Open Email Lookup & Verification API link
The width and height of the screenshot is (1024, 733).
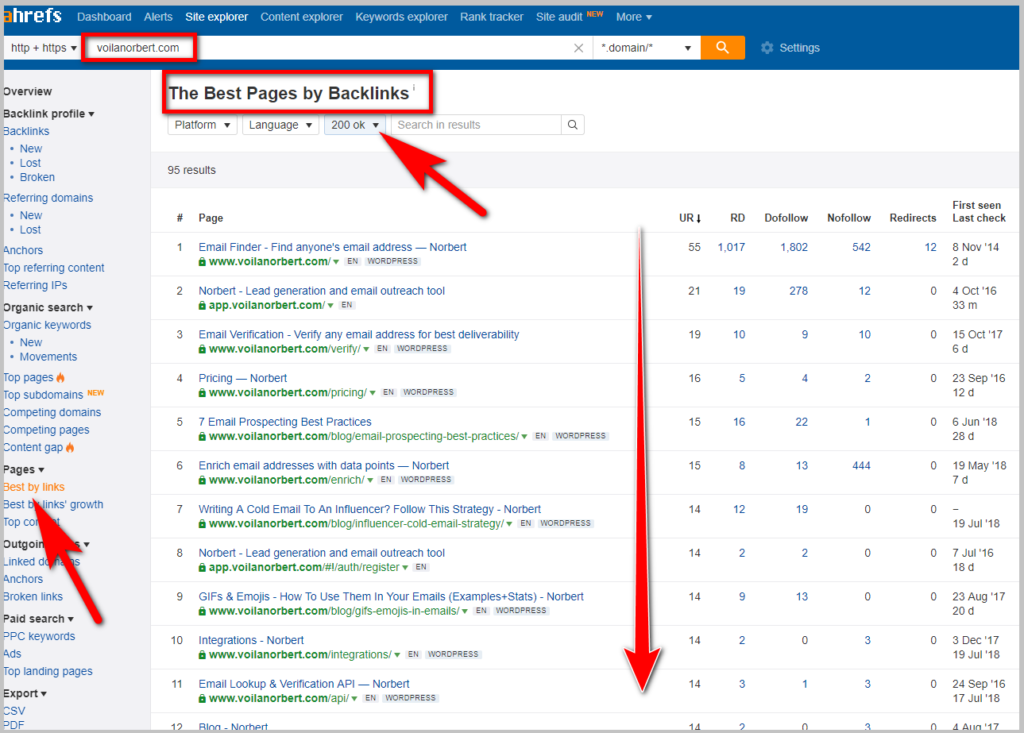click(304, 683)
